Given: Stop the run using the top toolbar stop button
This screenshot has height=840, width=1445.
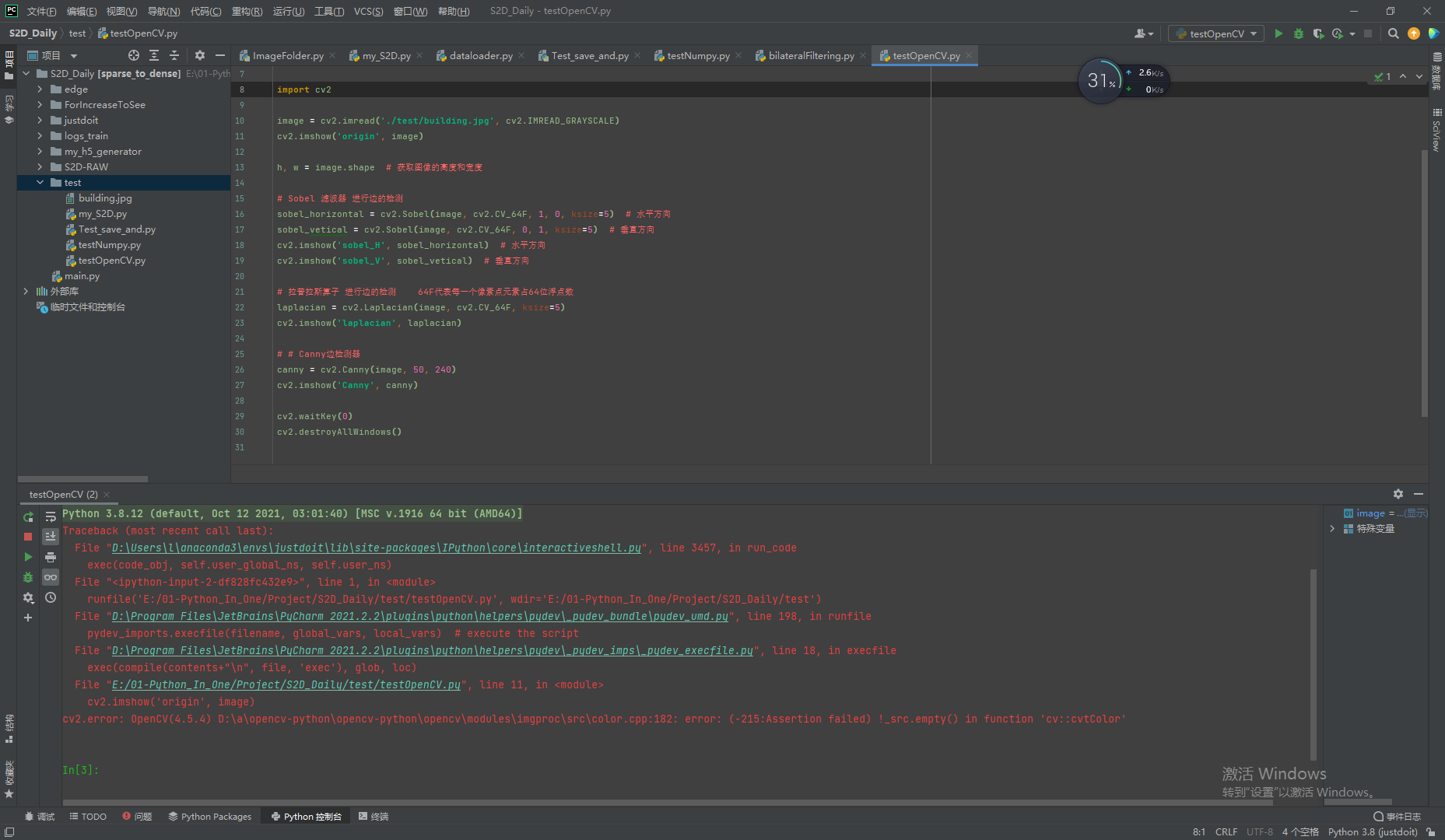Looking at the screenshot, I should (1368, 33).
